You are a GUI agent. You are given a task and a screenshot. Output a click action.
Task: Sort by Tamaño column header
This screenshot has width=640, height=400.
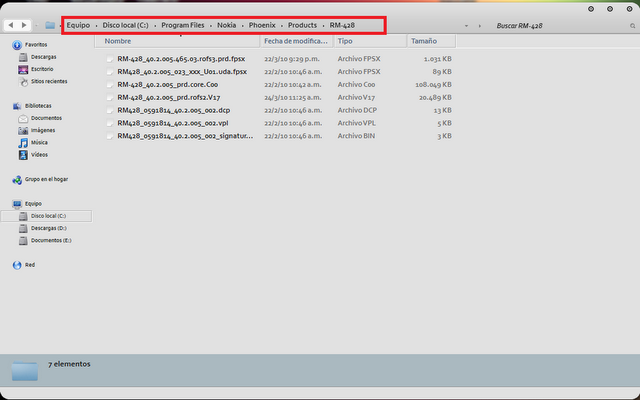click(431, 41)
